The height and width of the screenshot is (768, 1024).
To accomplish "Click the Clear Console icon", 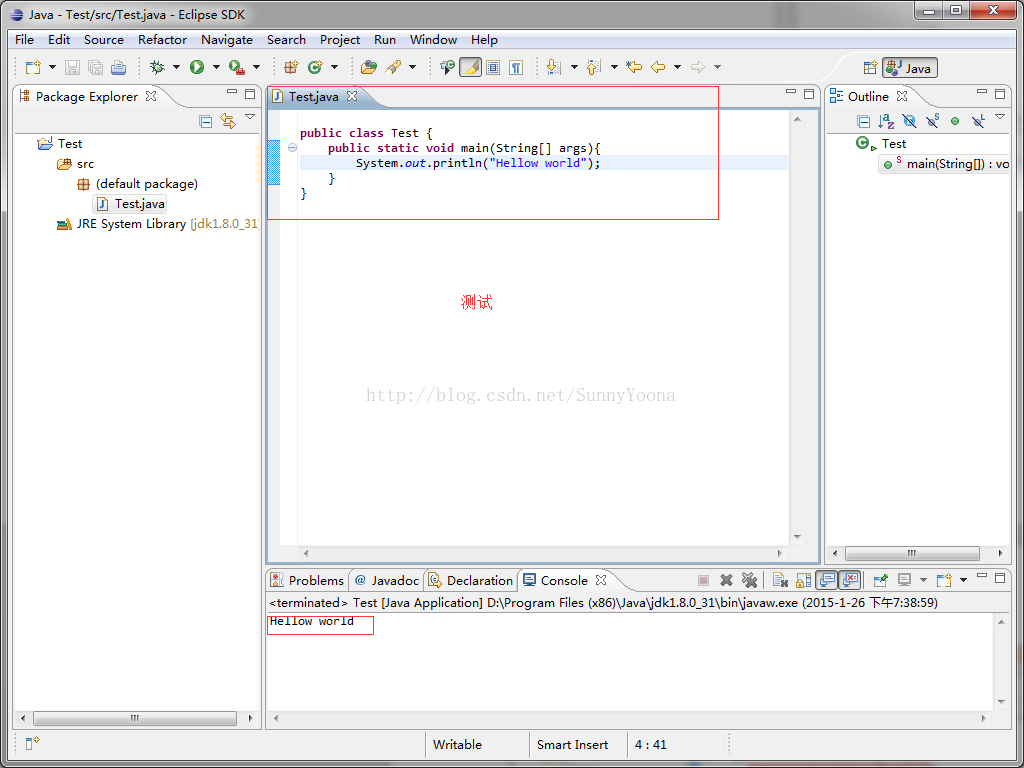I will pyautogui.click(x=780, y=580).
